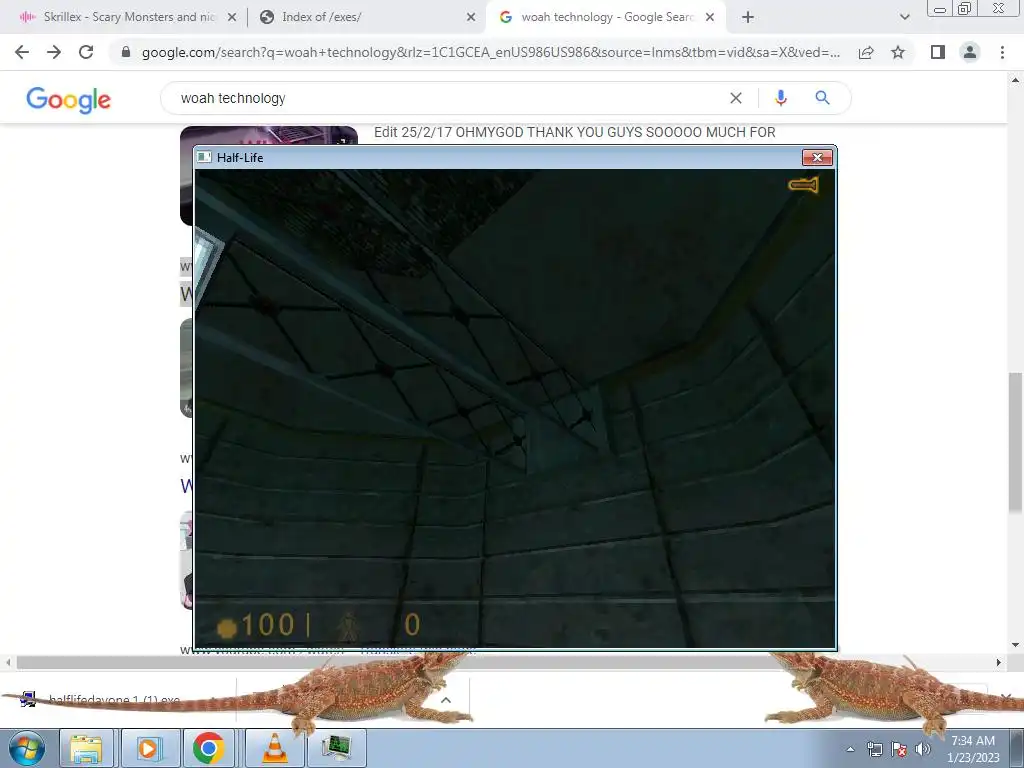1024x768 pixels.
Task: Open VLC media player from the taskbar
Action: (274, 748)
